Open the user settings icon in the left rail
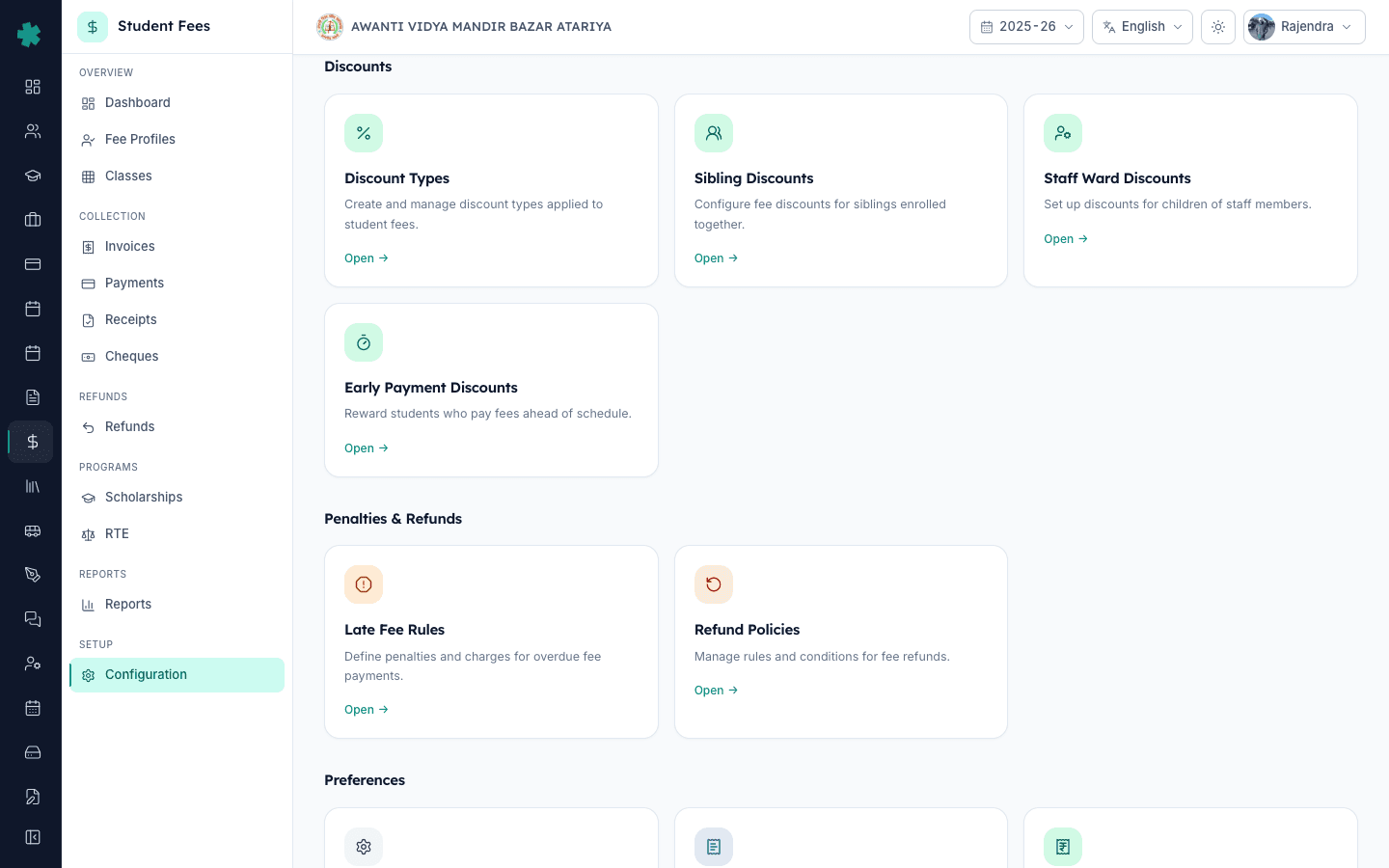 pos(33,664)
